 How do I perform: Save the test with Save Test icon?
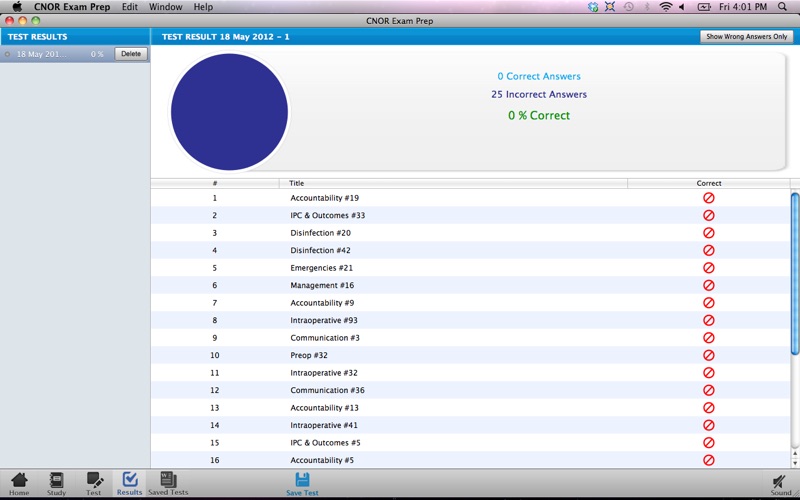tap(302, 484)
